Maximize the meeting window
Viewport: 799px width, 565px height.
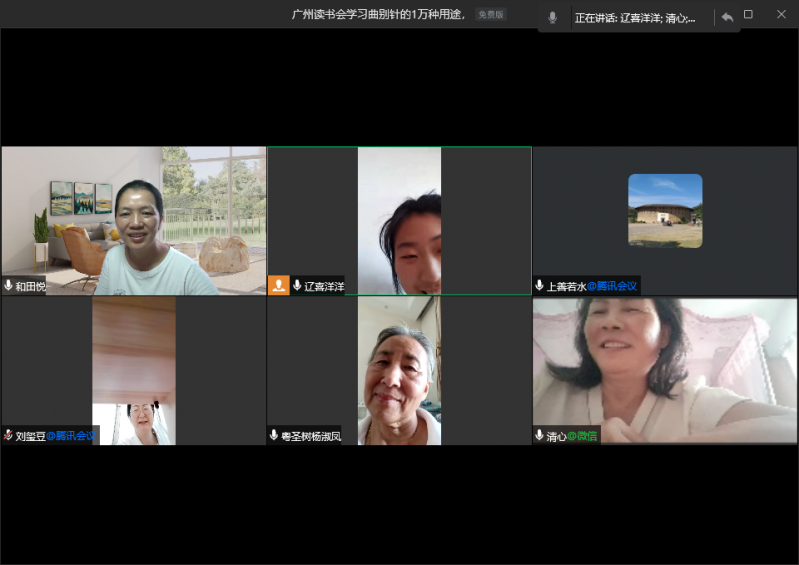[x=748, y=15]
